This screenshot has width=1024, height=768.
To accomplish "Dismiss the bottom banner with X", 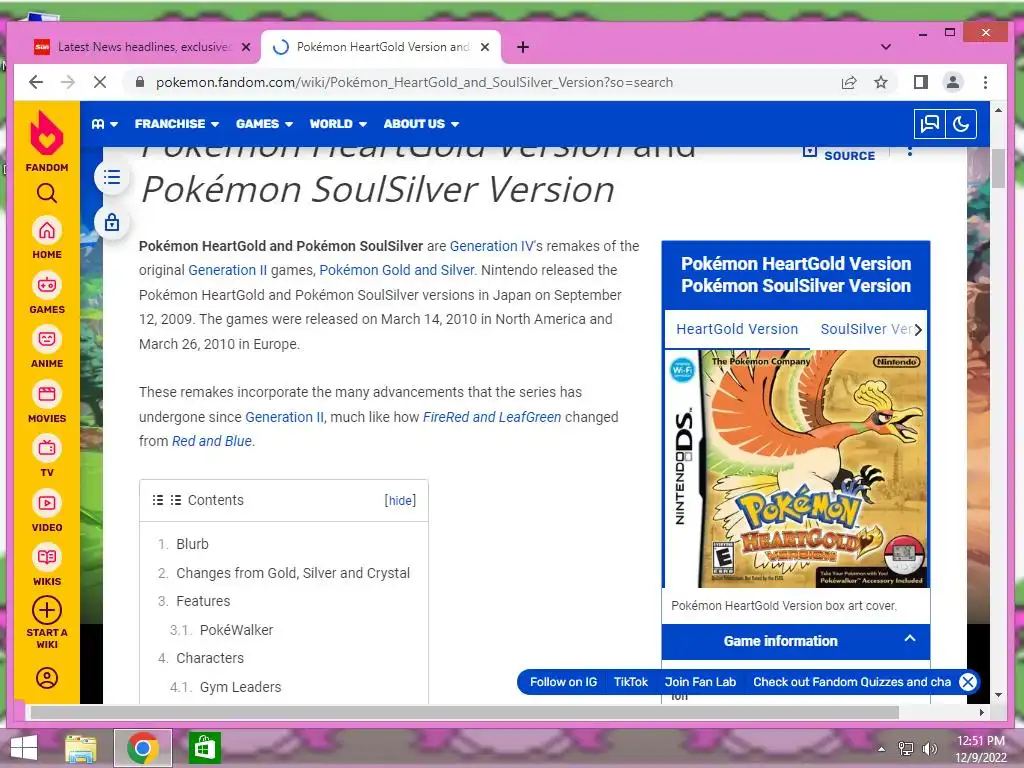I will point(968,682).
